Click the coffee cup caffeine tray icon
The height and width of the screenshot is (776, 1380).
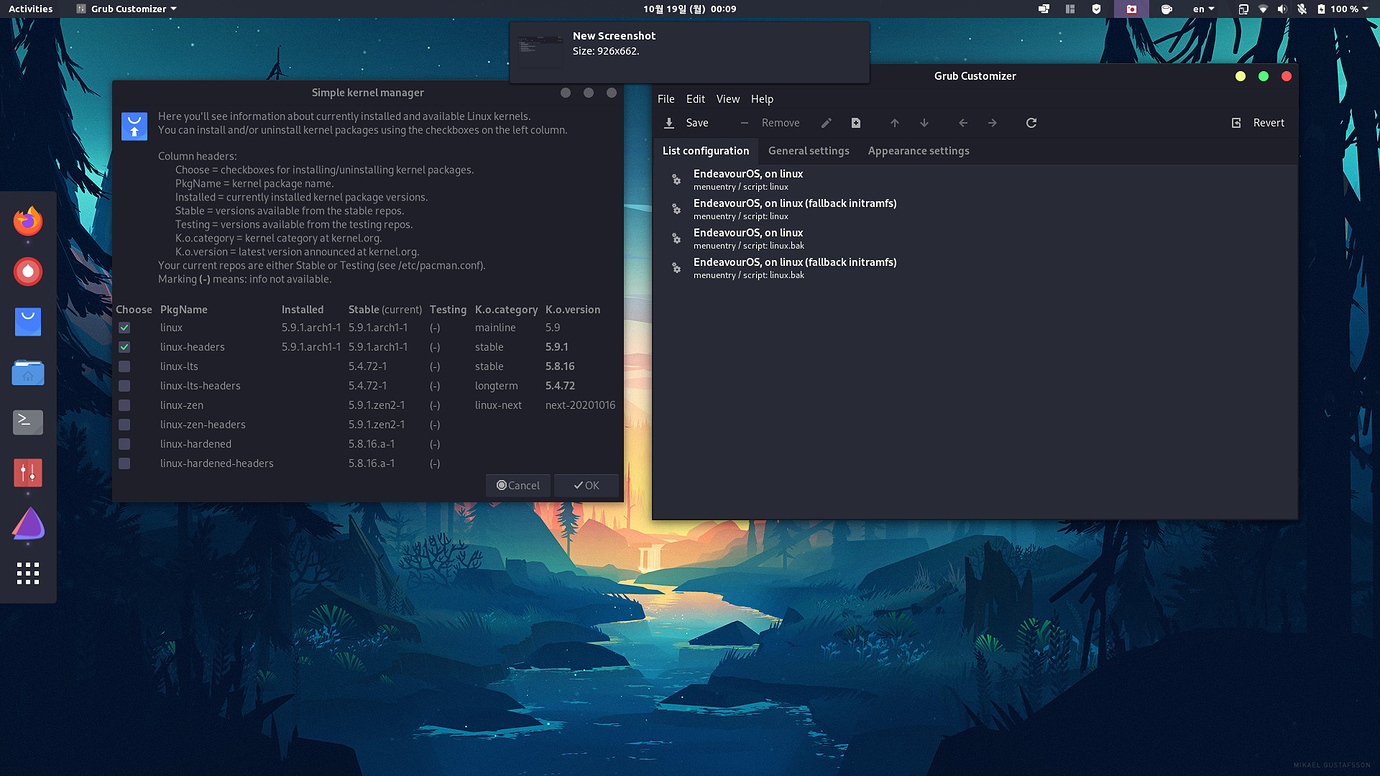pos(1166,9)
